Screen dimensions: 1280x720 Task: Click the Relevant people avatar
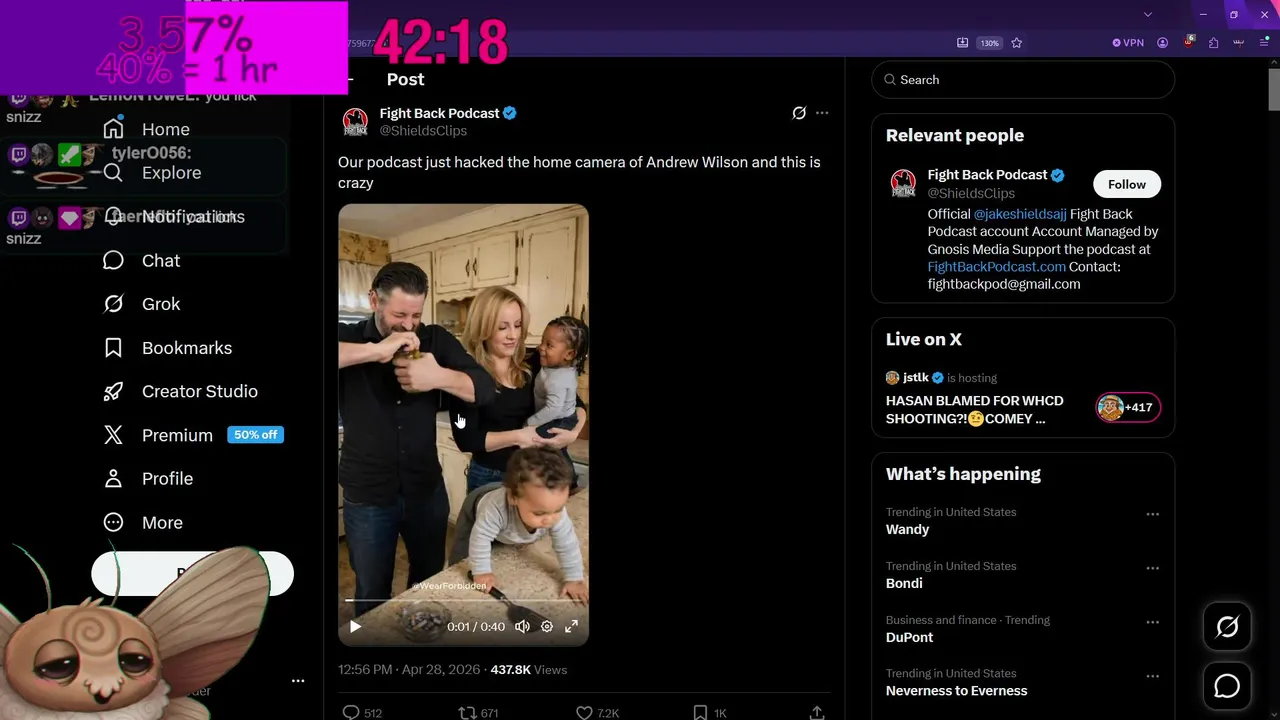click(903, 183)
